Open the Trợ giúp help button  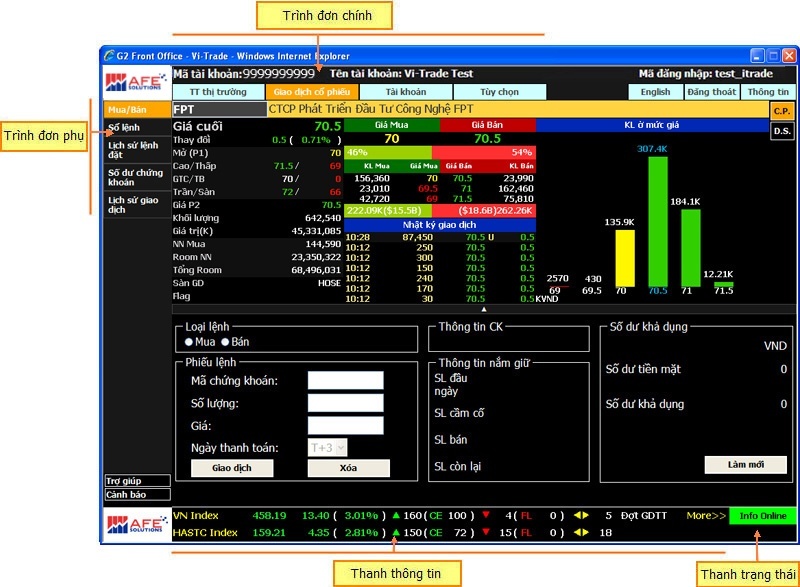pos(137,481)
